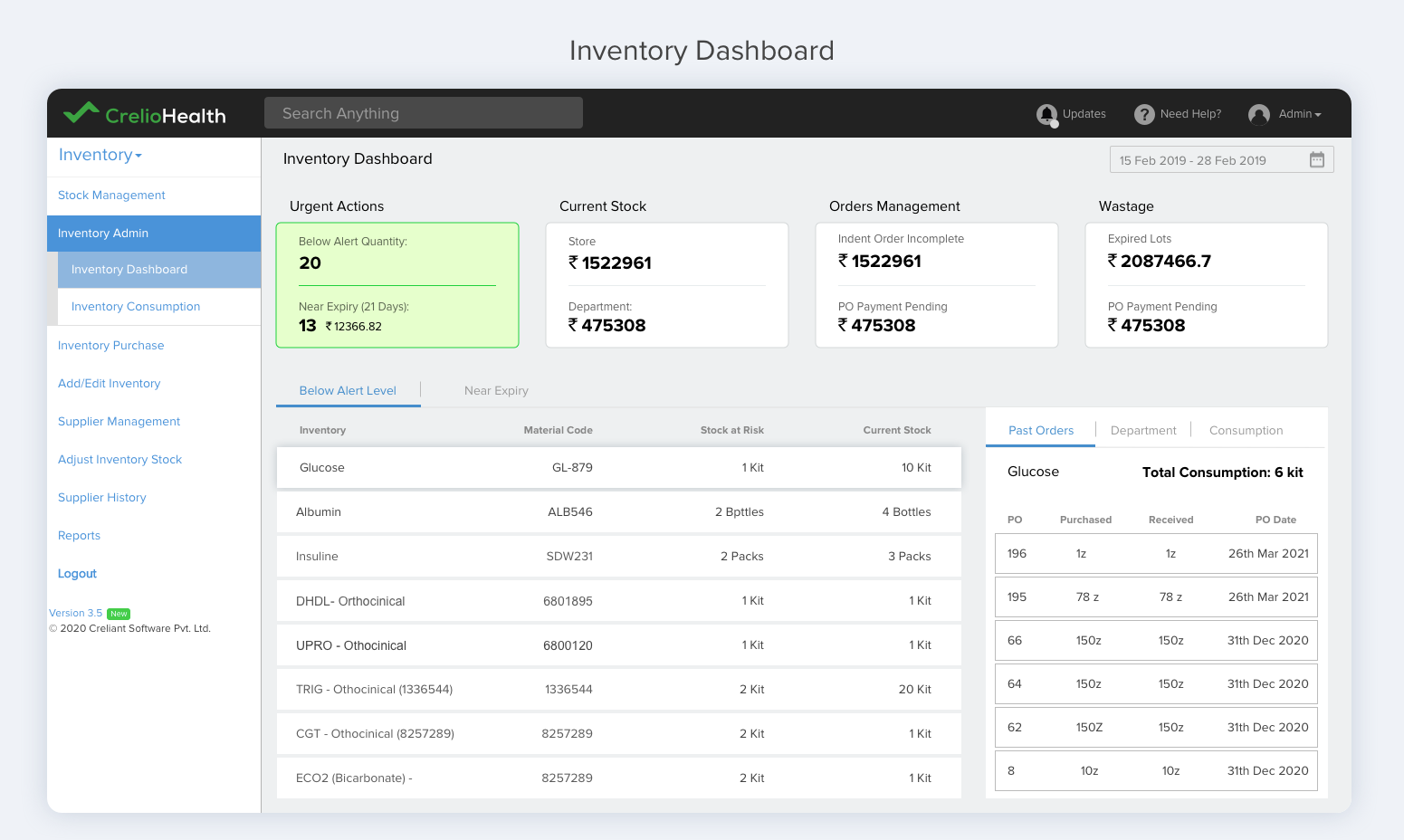
Task: Open the Admin dropdown menu
Action: [1296, 114]
